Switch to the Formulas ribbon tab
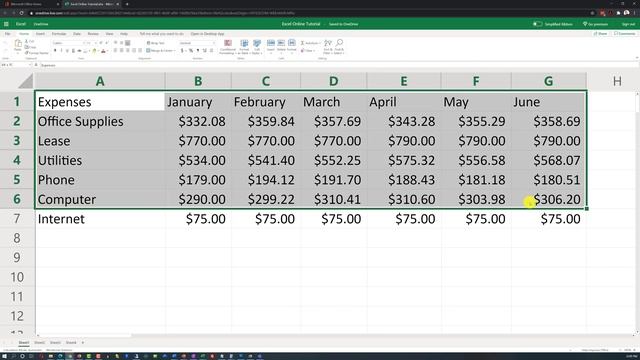The height and width of the screenshot is (360, 640). tap(59, 34)
